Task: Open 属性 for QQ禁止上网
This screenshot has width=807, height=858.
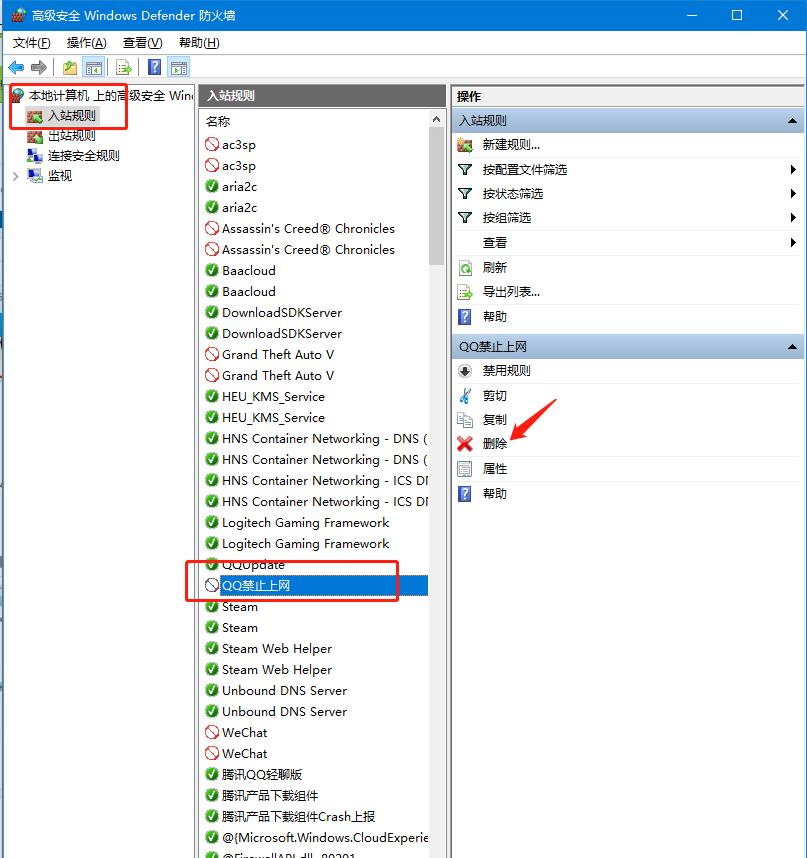Action: pyautogui.click(x=495, y=469)
